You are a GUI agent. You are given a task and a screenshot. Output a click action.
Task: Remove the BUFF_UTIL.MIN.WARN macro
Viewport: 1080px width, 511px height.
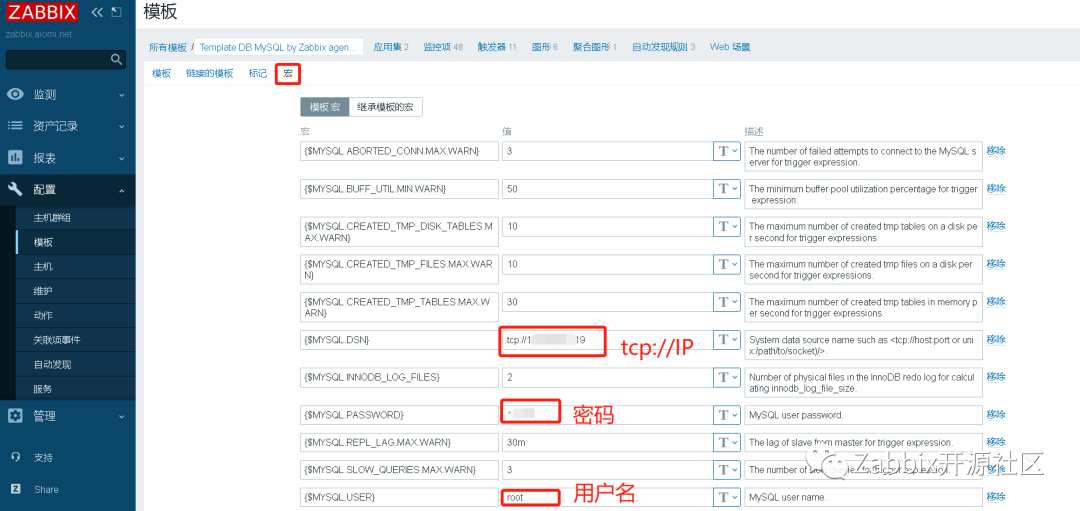(x=996, y=188)
